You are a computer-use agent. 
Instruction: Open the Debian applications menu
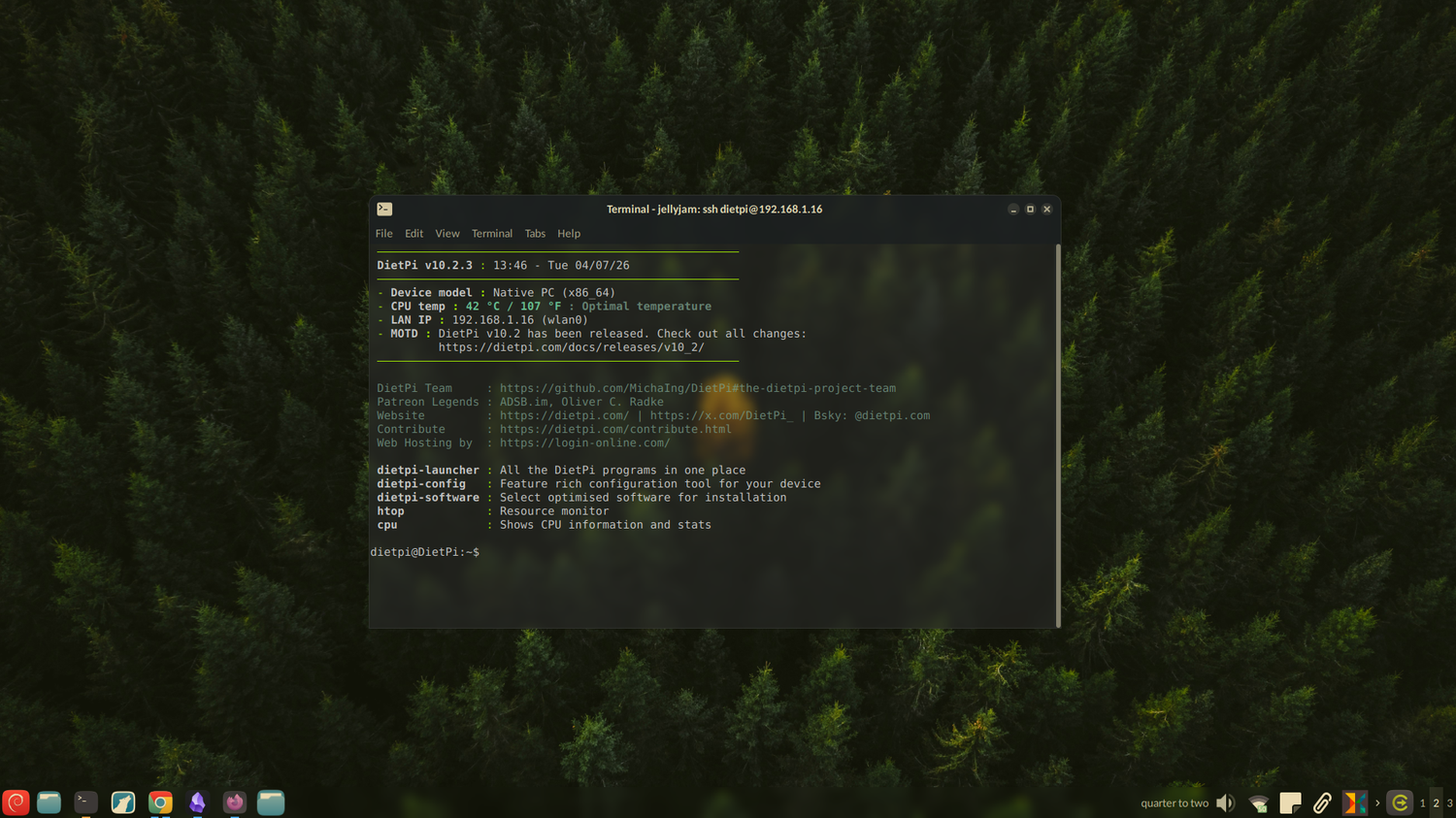pos(16,802)
